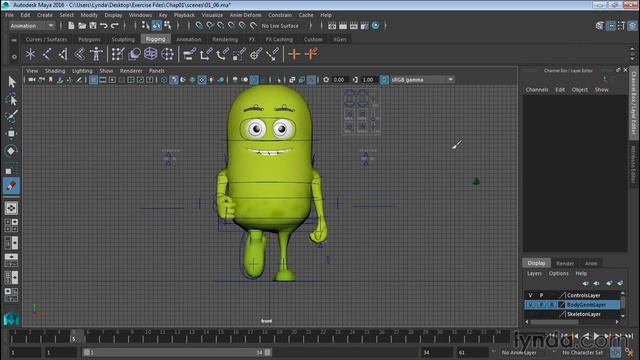Click the exposure value field showing 0.00
The height and width of the screenshot is (360, 640).
point(340,80)
